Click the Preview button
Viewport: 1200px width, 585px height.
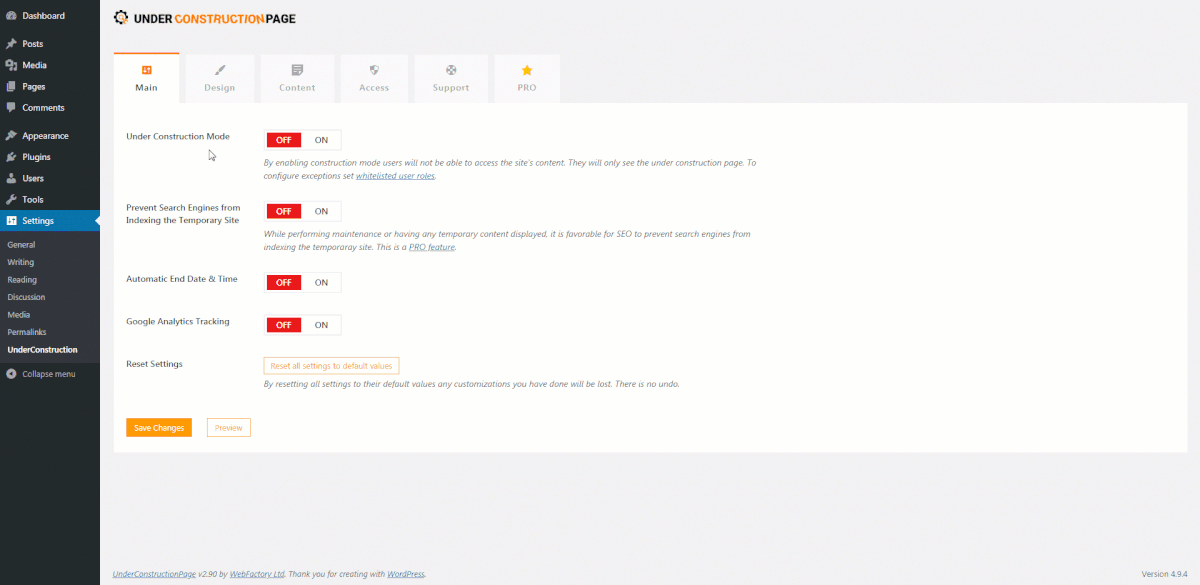pyautogui.click(x=229, y=428)
